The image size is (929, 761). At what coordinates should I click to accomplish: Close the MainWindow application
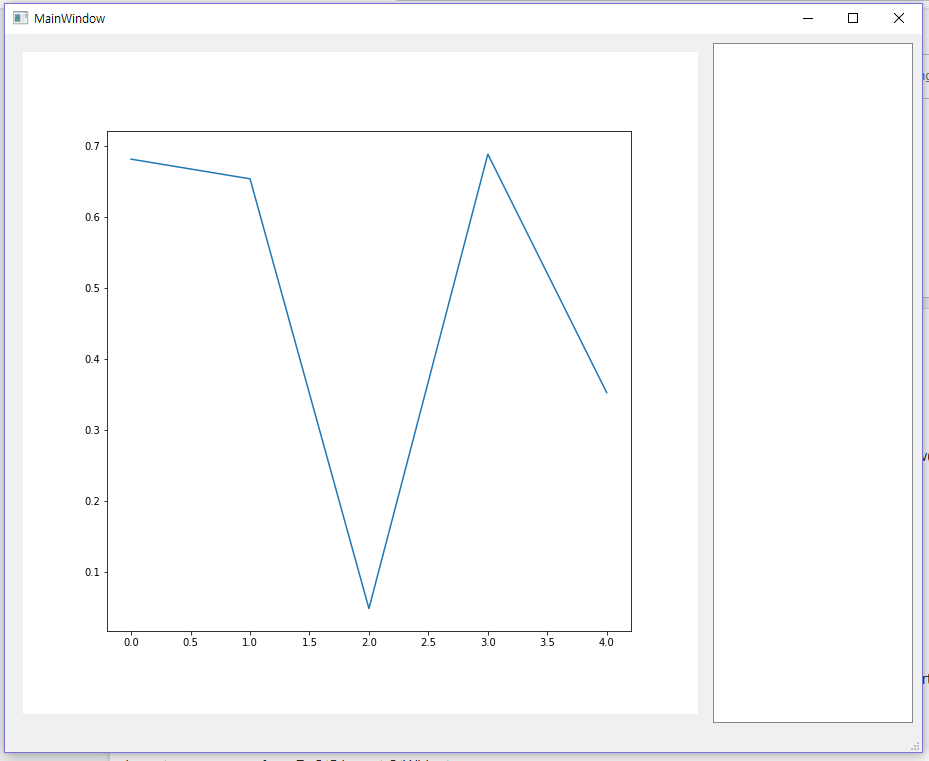point(899,17)
